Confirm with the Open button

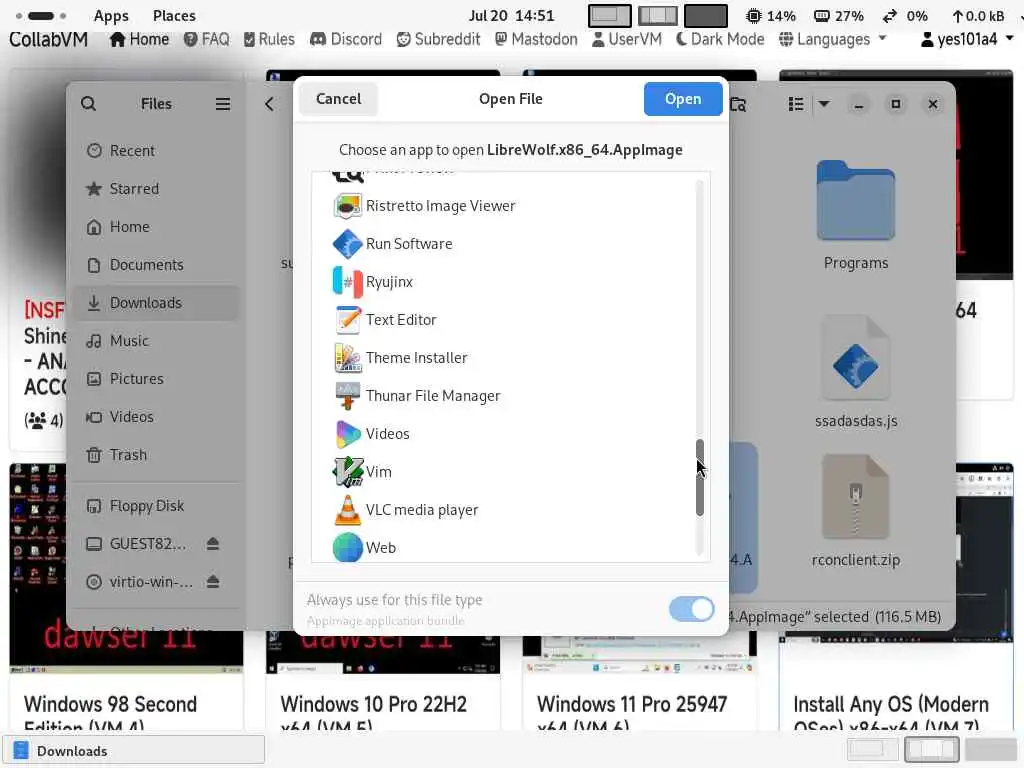tap(683, 99)
